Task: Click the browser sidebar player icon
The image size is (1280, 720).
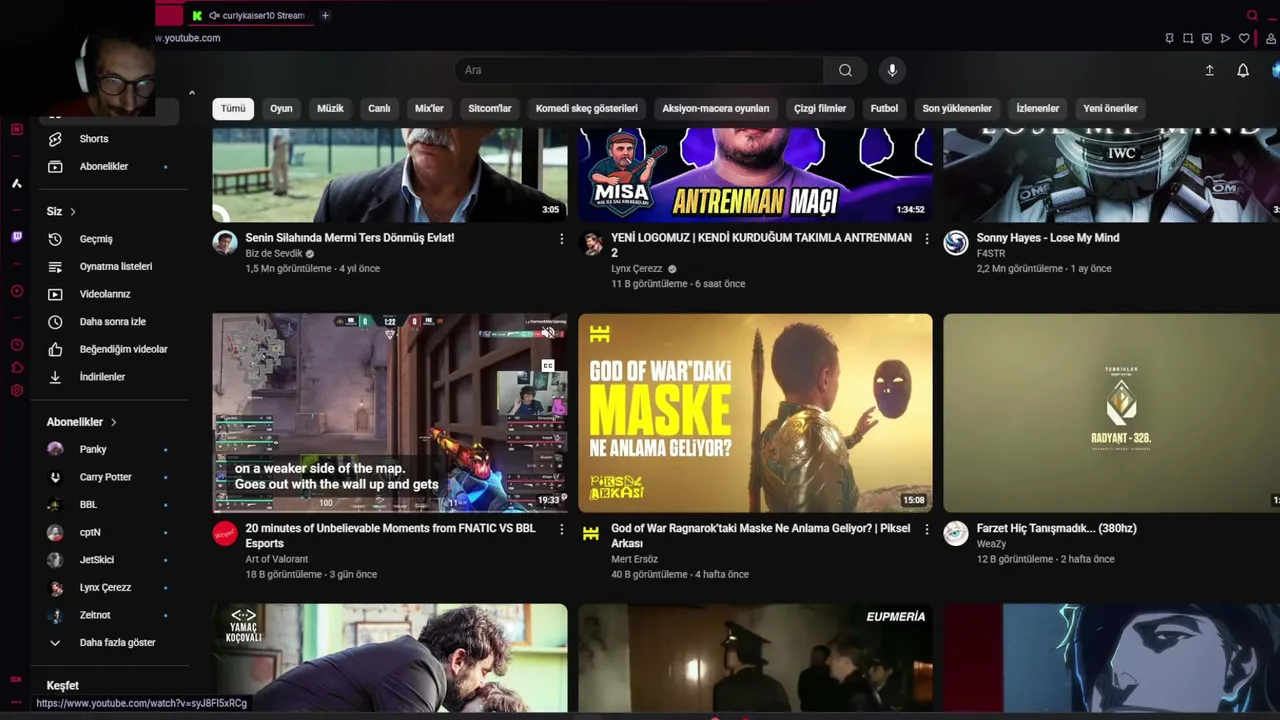Action: (16, 291)
